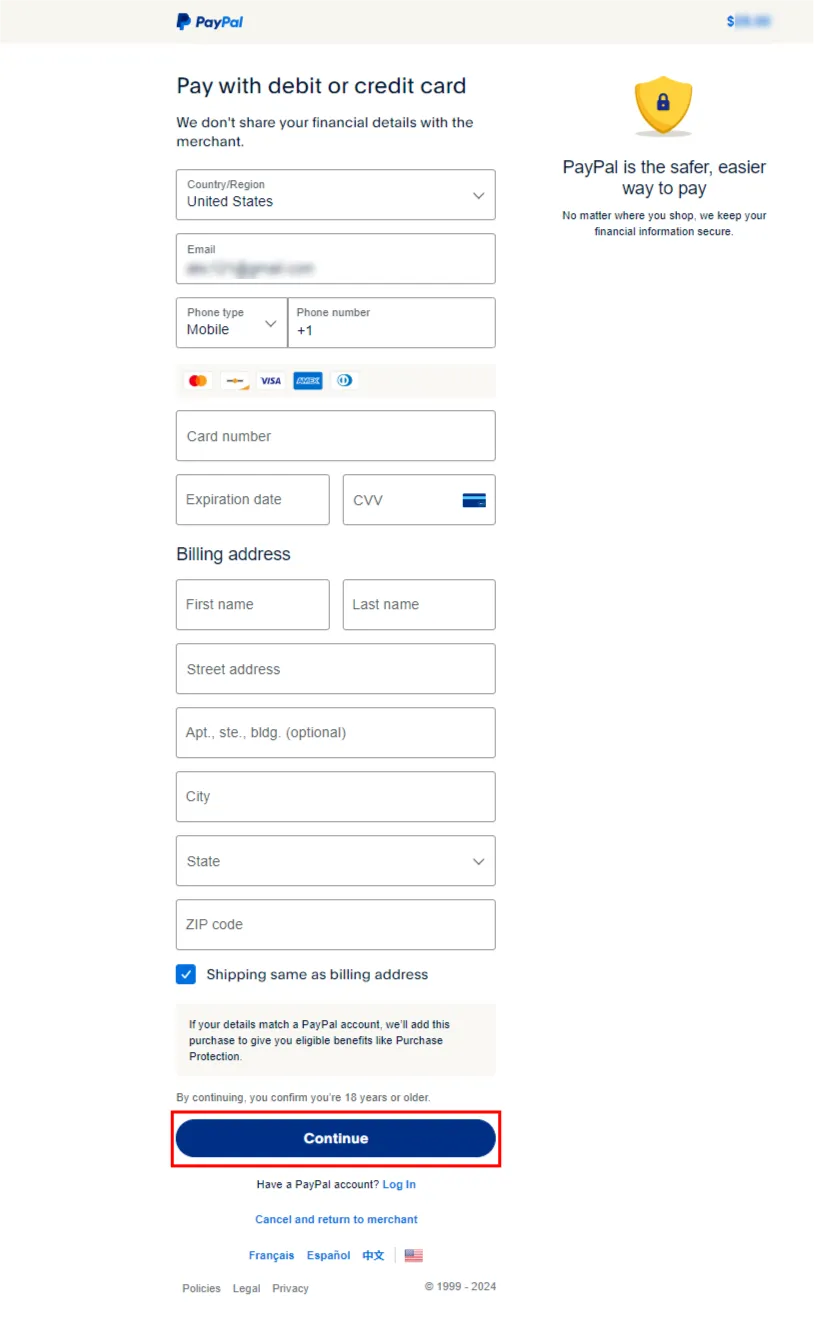Click the PayPal logo in the header
This screenshot has width=814, height=1333.
coord(210,21)
